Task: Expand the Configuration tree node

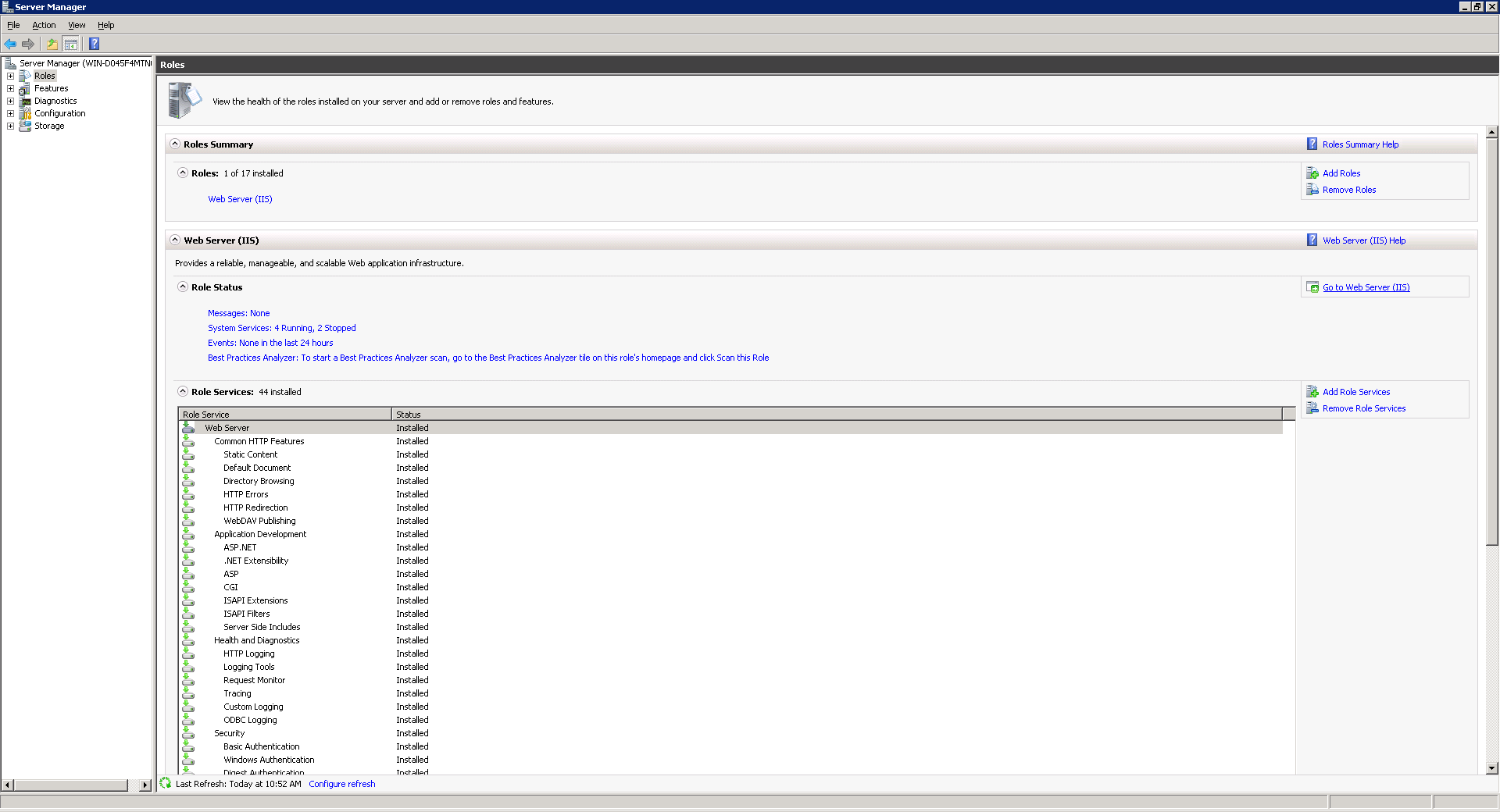Action: point(10,113)
